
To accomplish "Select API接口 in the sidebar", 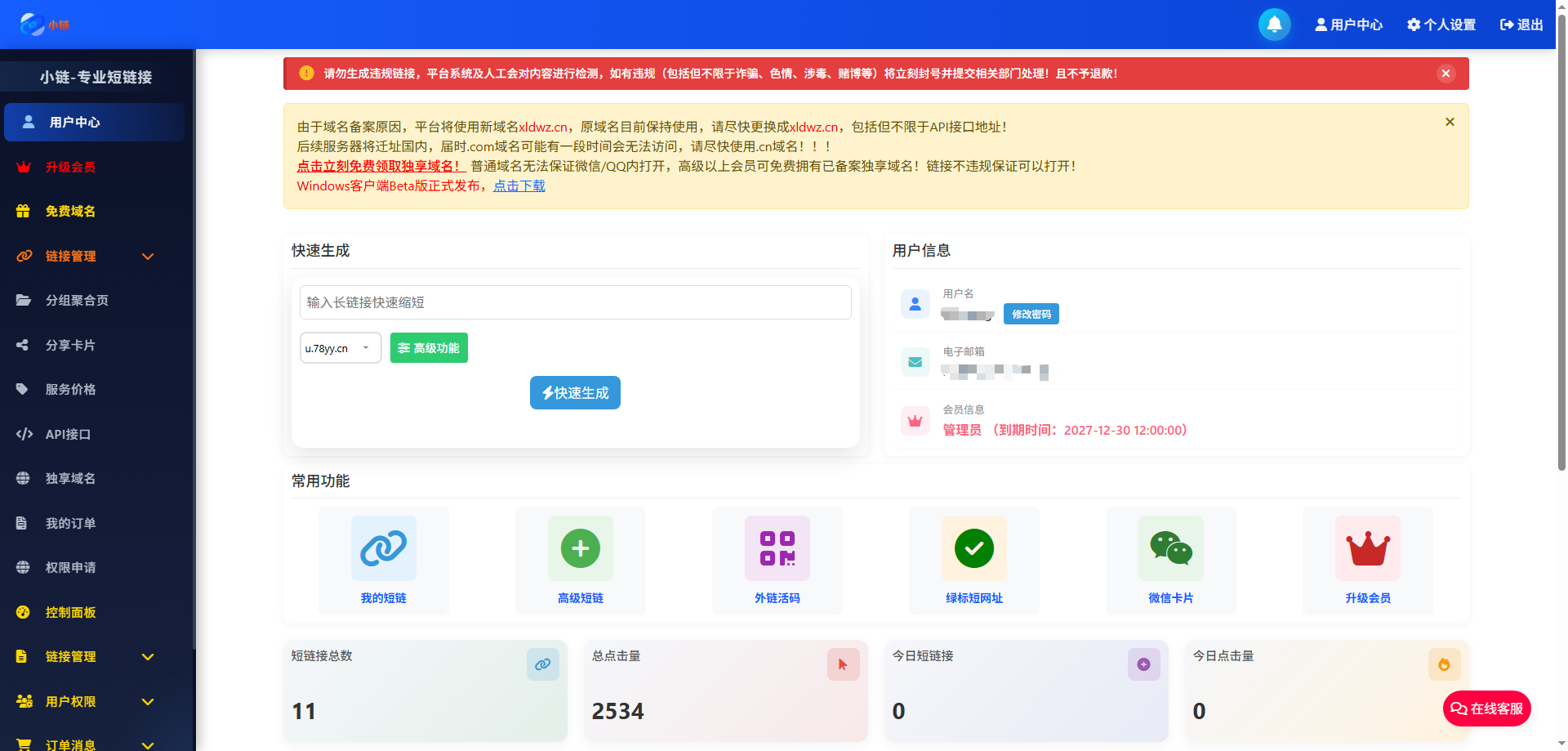I will [x=65, y=434].
